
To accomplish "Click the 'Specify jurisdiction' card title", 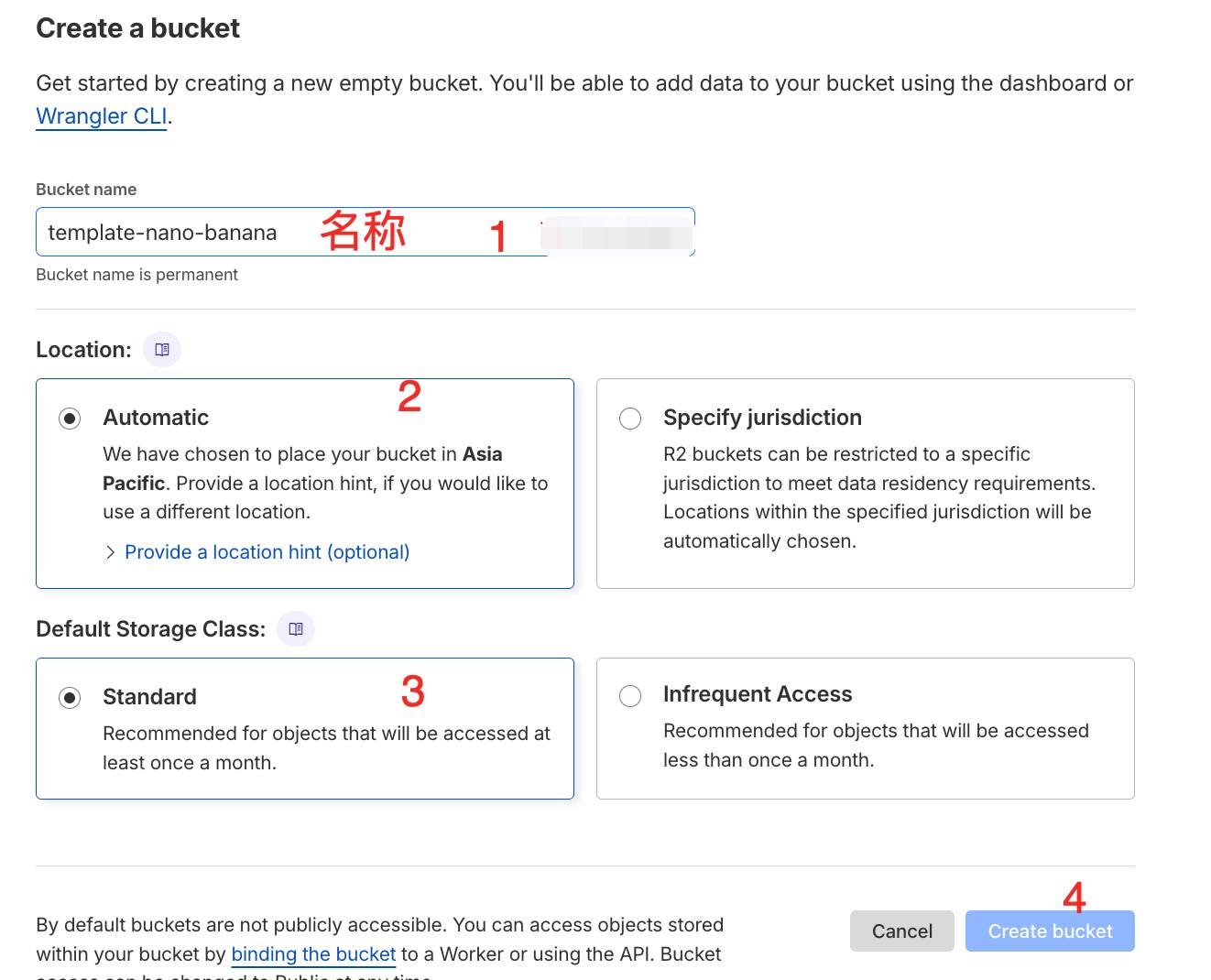I will tap(762, 418).
